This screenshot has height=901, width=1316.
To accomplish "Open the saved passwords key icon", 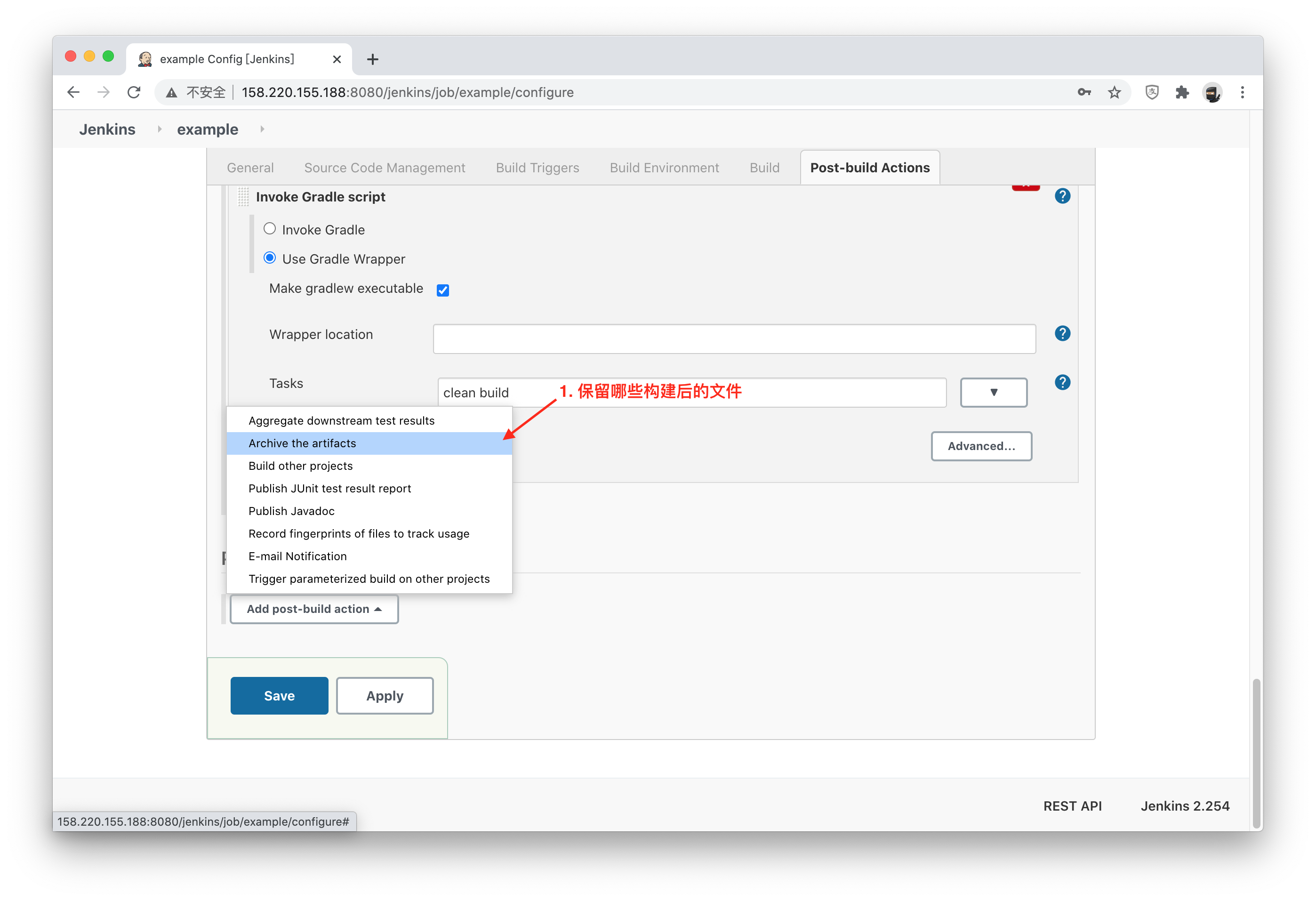I will tap(1084, 92).
